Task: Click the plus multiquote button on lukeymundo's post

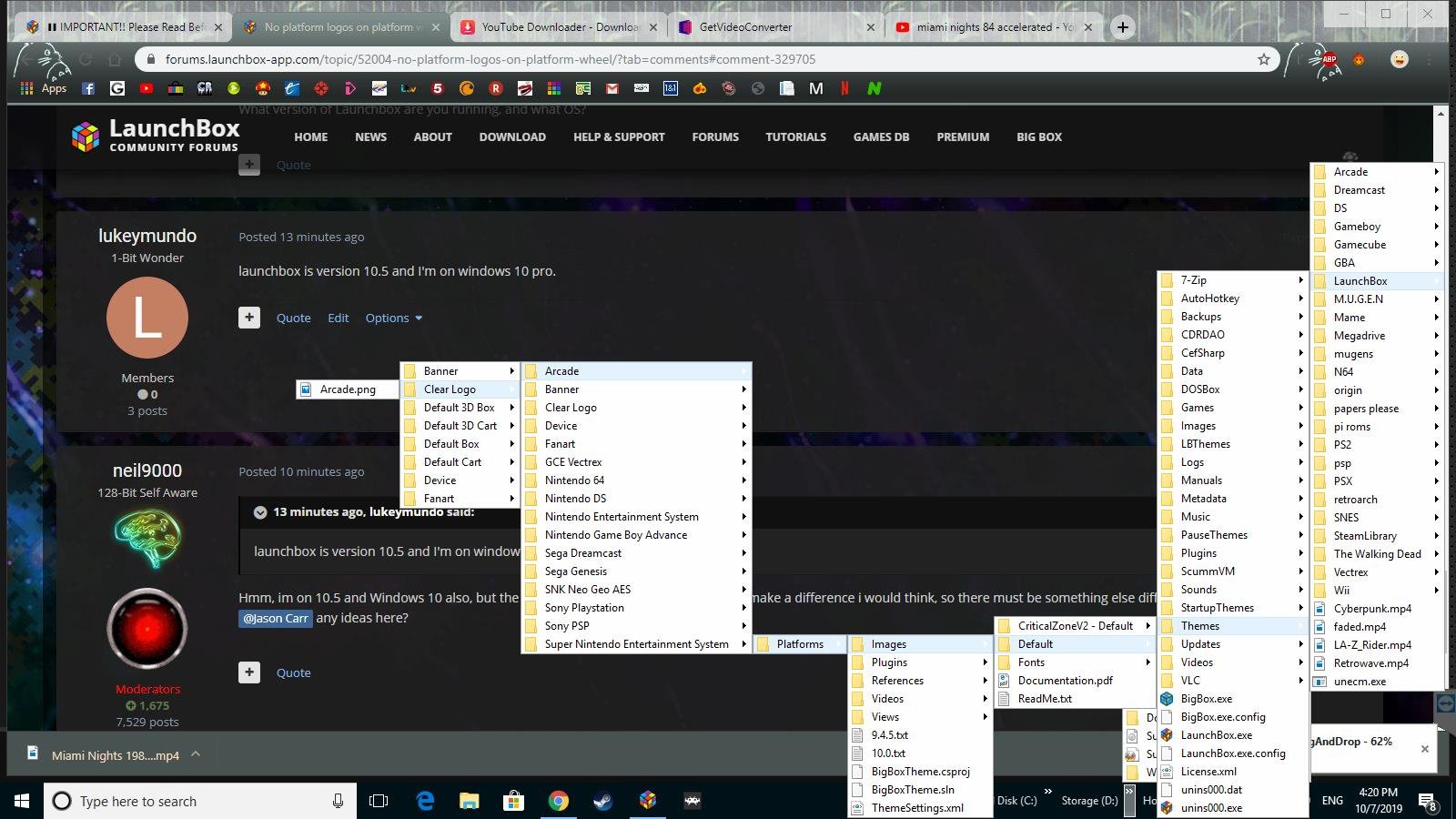Action: 249,318
